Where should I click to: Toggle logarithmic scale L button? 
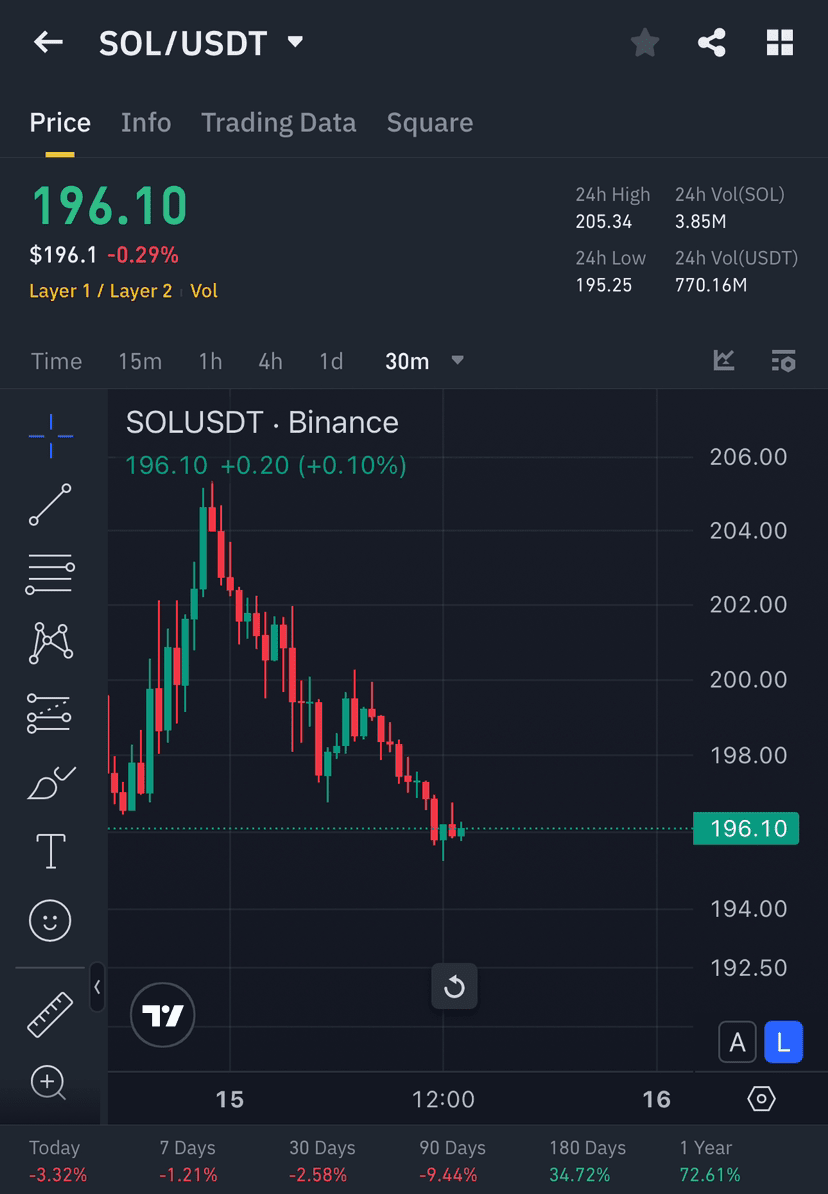click(783, 1042)
